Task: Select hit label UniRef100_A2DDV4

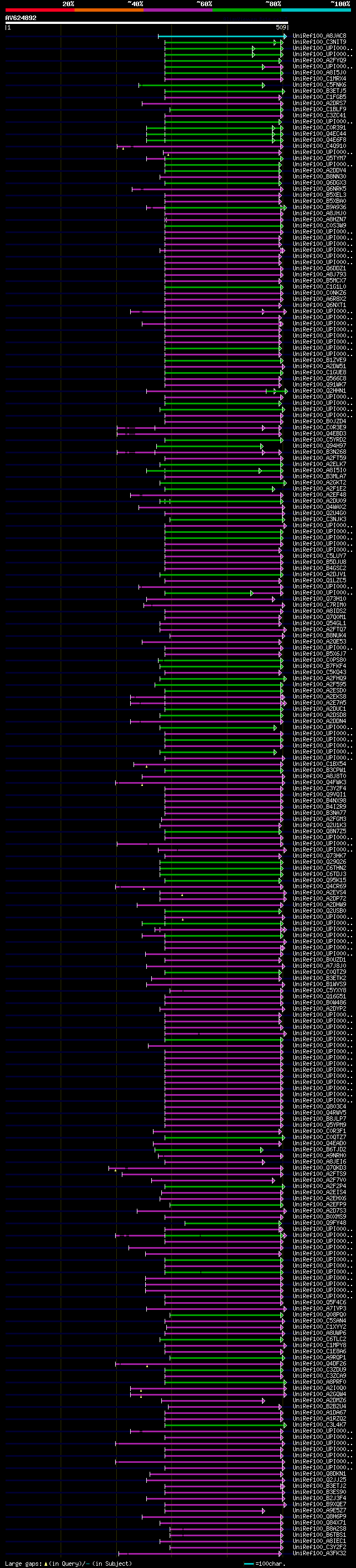Action: (319, 170)
